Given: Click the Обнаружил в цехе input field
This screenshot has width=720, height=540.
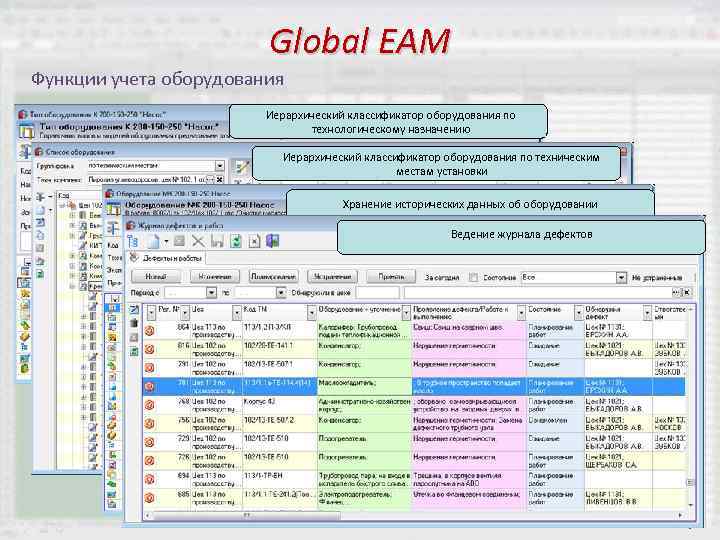Looking at the screenshot, I should point(377,292).
